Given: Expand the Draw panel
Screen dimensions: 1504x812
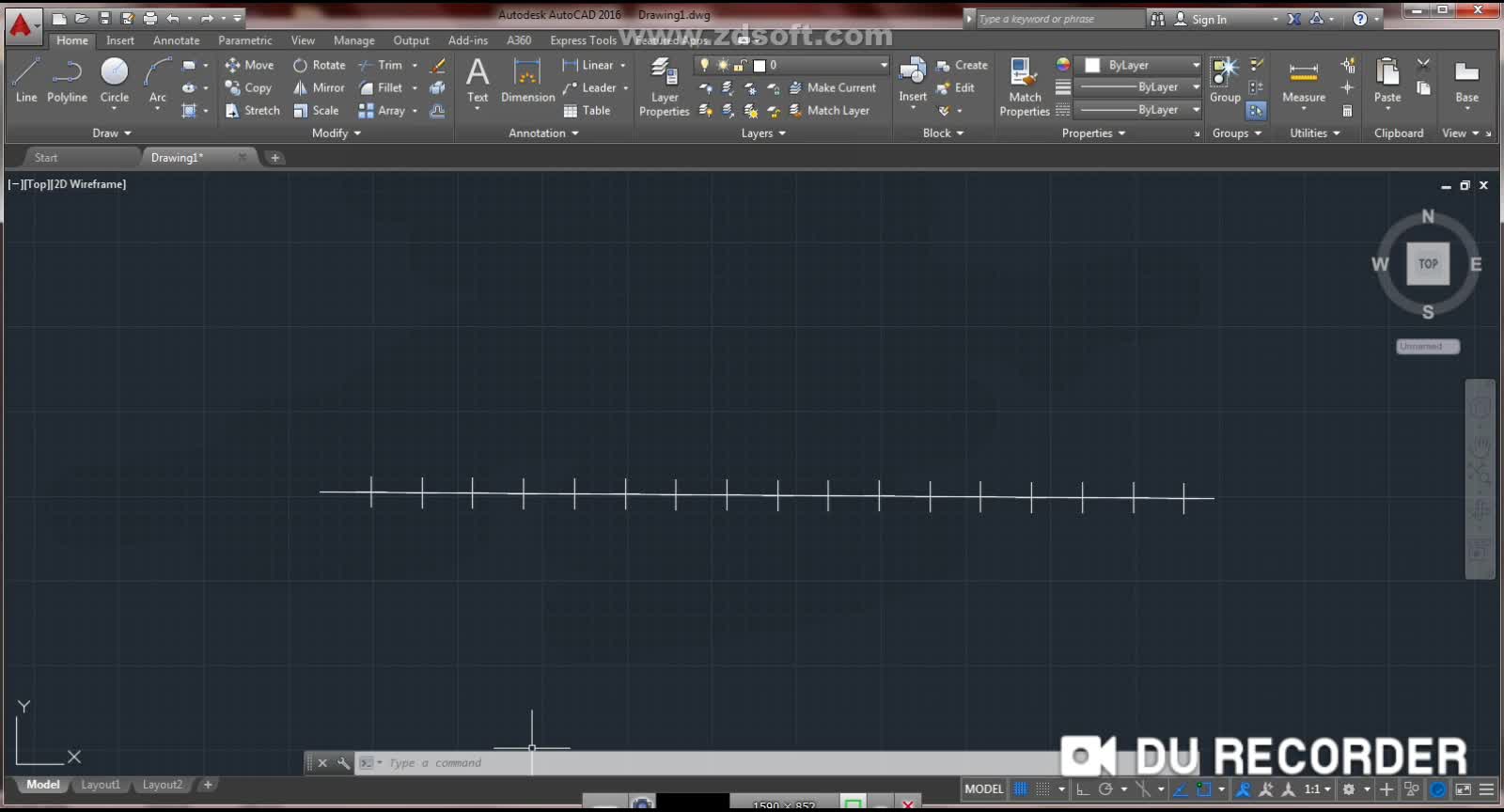Looking at the screenshot, I should (x=112, y=133).
